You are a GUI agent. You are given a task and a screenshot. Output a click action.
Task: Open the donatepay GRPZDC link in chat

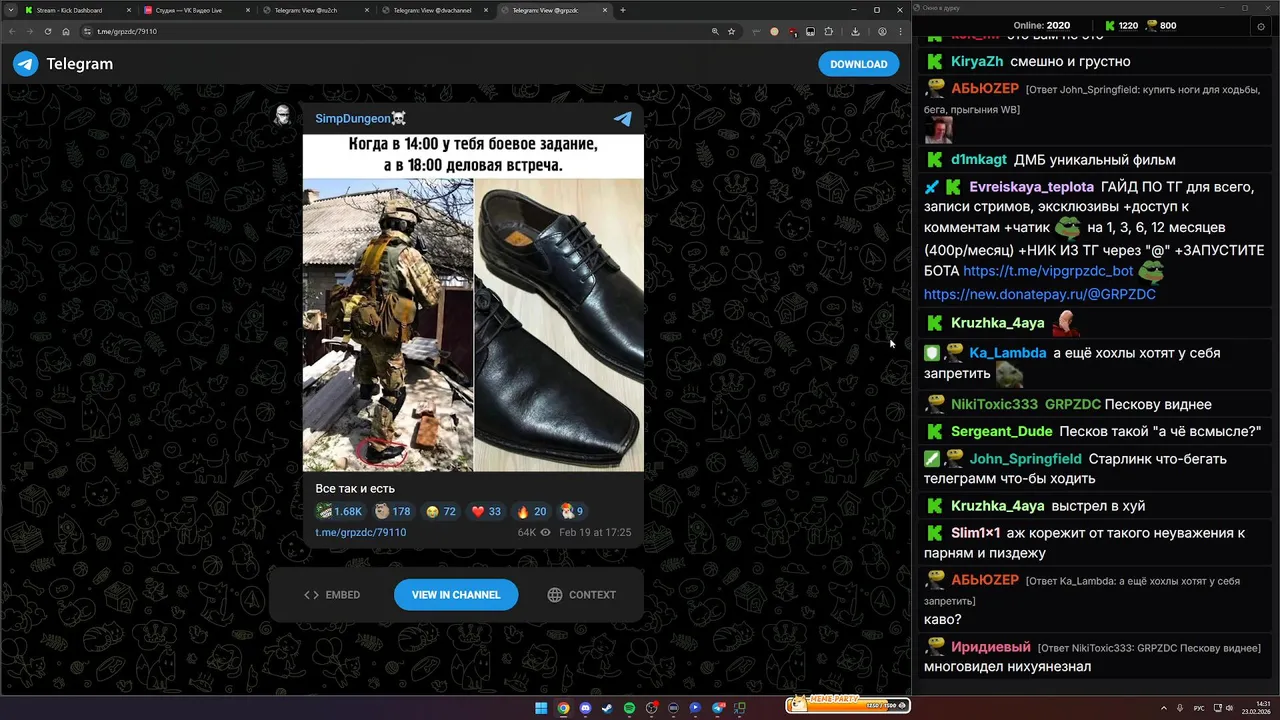(x=1040, y=295)
